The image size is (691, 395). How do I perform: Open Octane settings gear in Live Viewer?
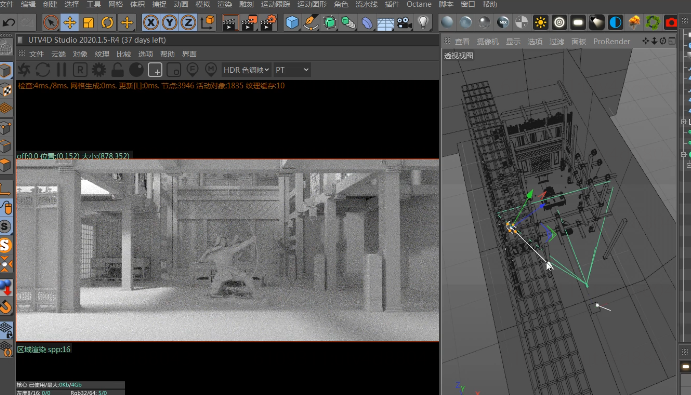pos(99,70)
